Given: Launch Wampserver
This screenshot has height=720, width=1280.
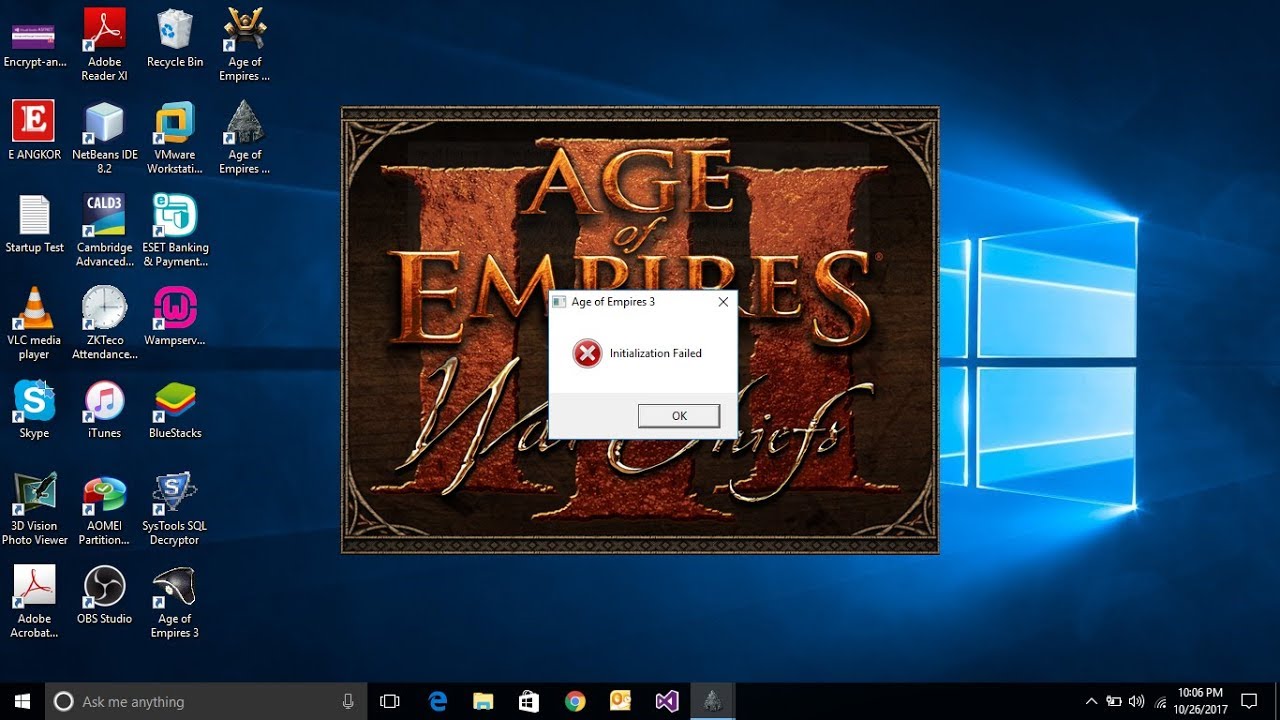Looking at the screenshot, I should (x=174, y=305).
